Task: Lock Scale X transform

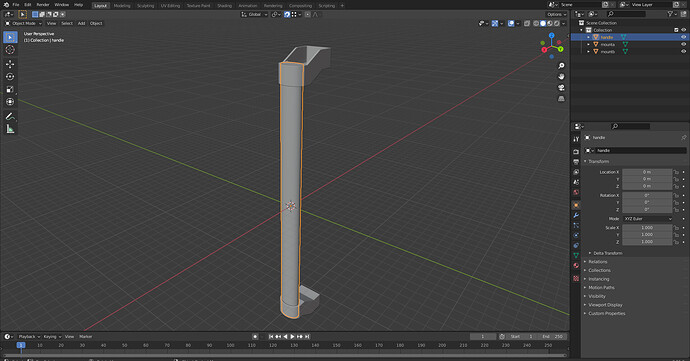Action: [x=676, y=228]
